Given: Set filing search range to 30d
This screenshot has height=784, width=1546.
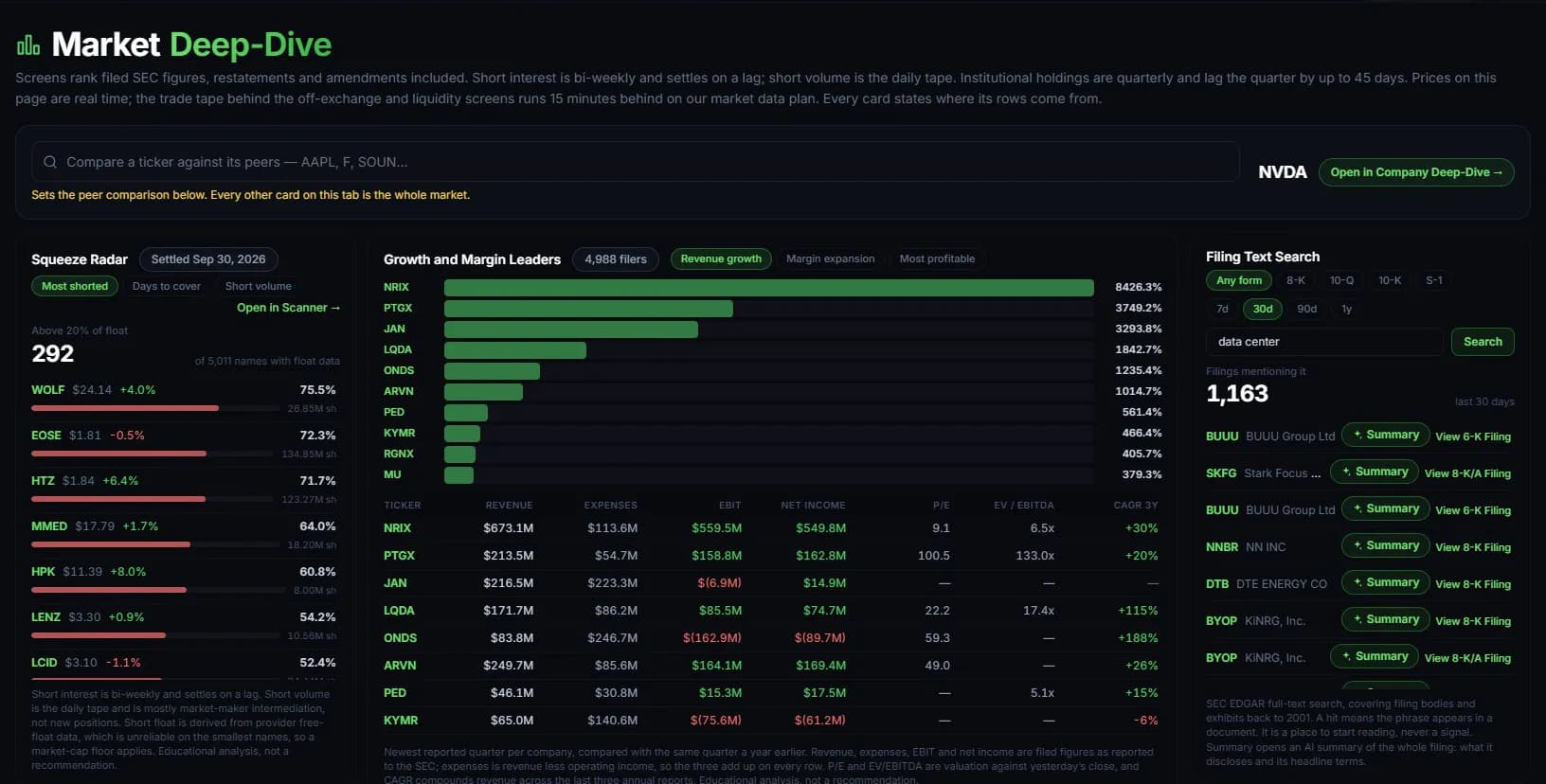Looking at the screenshot, I should (x=1263, y=309).
